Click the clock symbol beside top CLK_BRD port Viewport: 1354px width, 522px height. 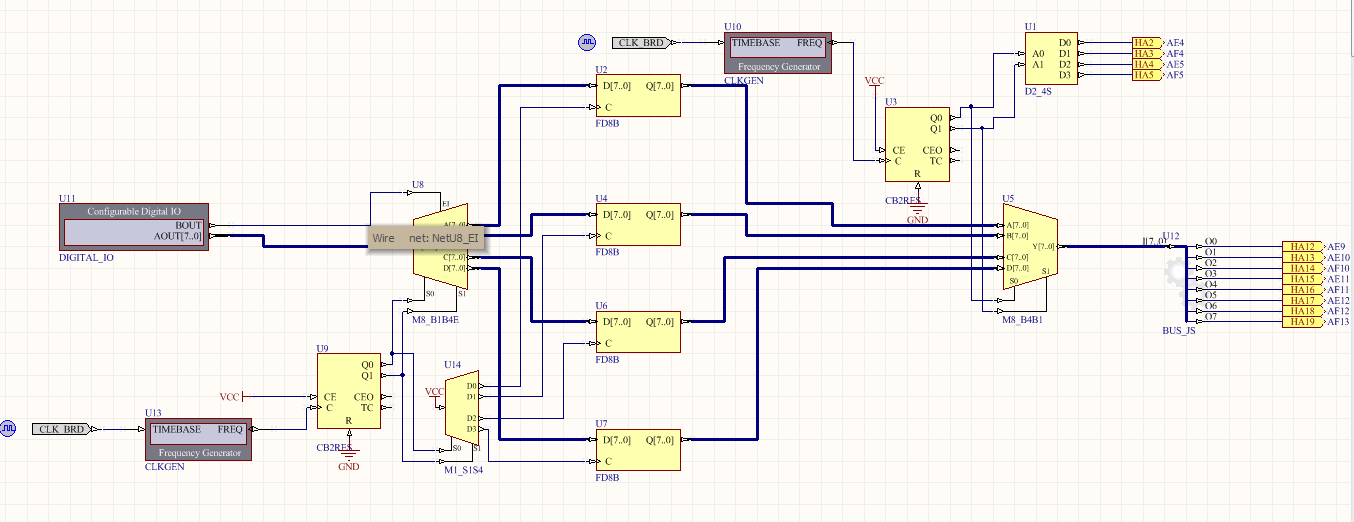click(586, 42)
